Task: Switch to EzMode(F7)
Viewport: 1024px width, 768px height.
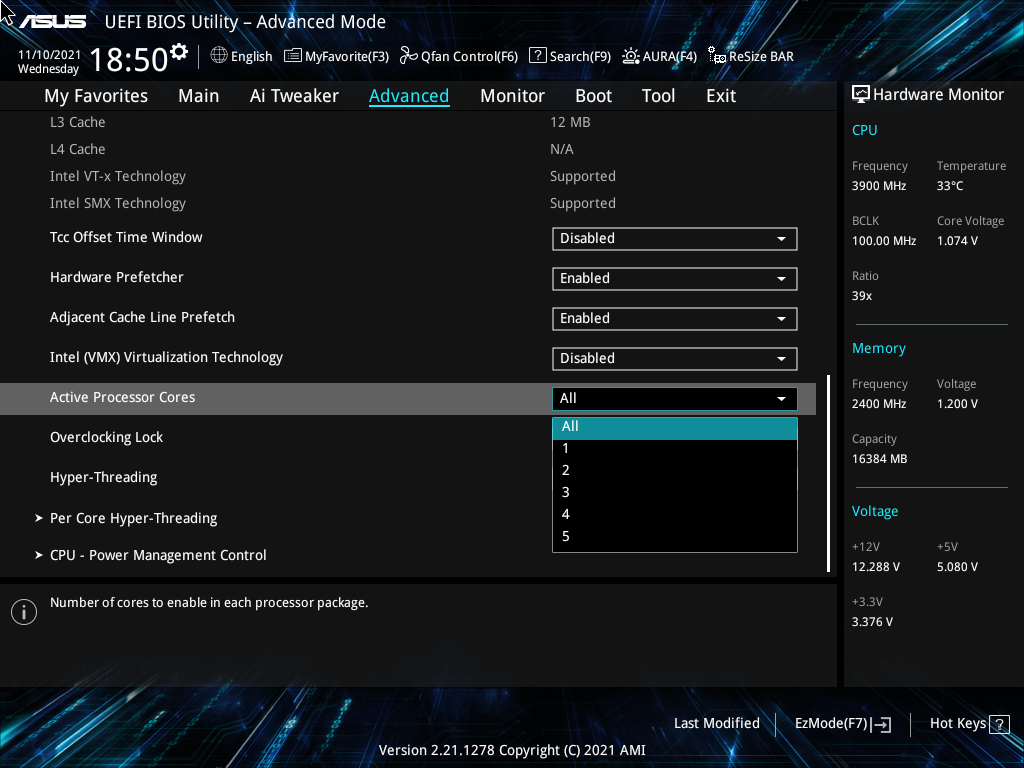Action: (843, 724)
